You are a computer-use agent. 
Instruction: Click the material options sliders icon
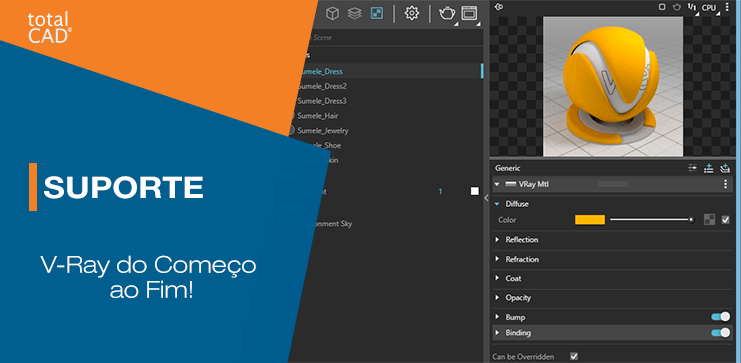693,167
